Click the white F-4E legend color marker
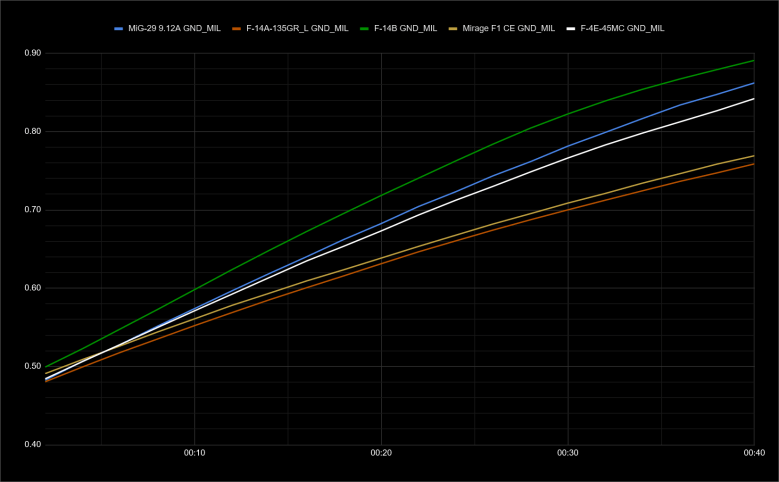Image resolution: width=779 pixels, height=482 pixels. pyautogui.click(x=572, y=29)
